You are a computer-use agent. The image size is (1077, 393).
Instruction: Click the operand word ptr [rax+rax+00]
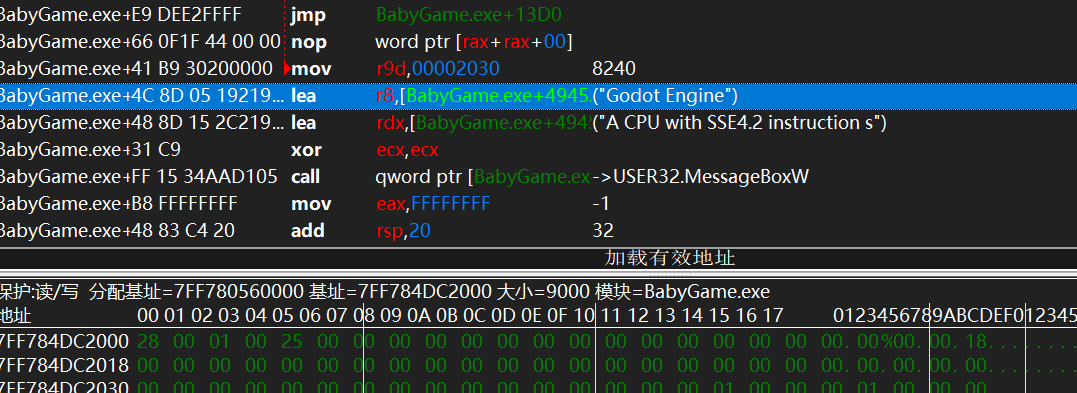click(473, 42)
